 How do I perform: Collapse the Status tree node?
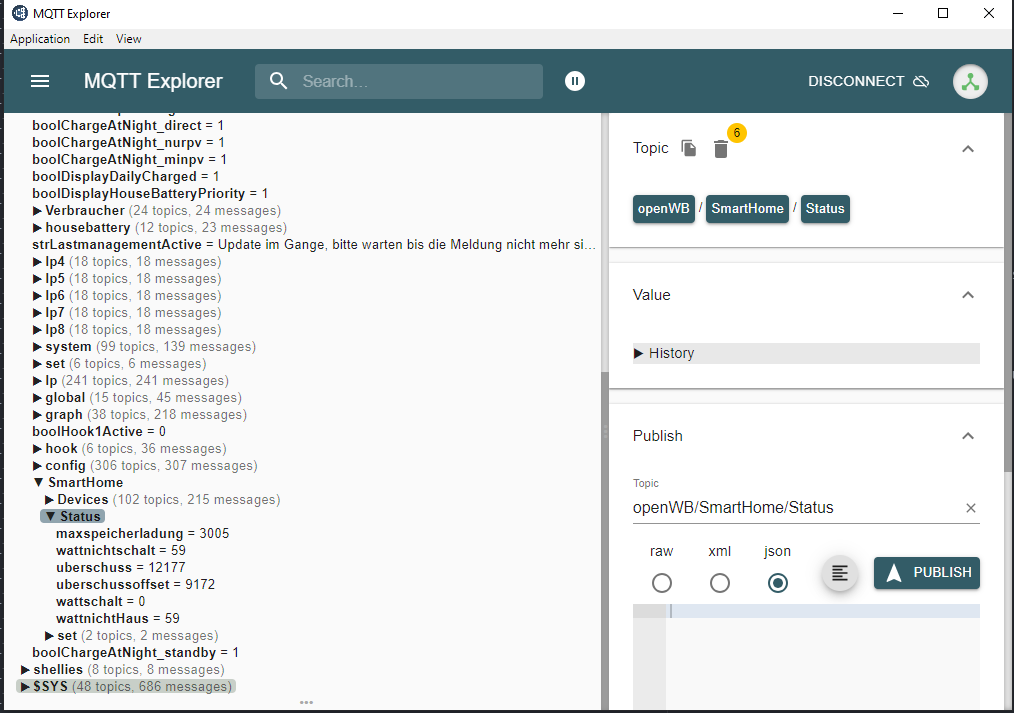(x=50, y=516)
